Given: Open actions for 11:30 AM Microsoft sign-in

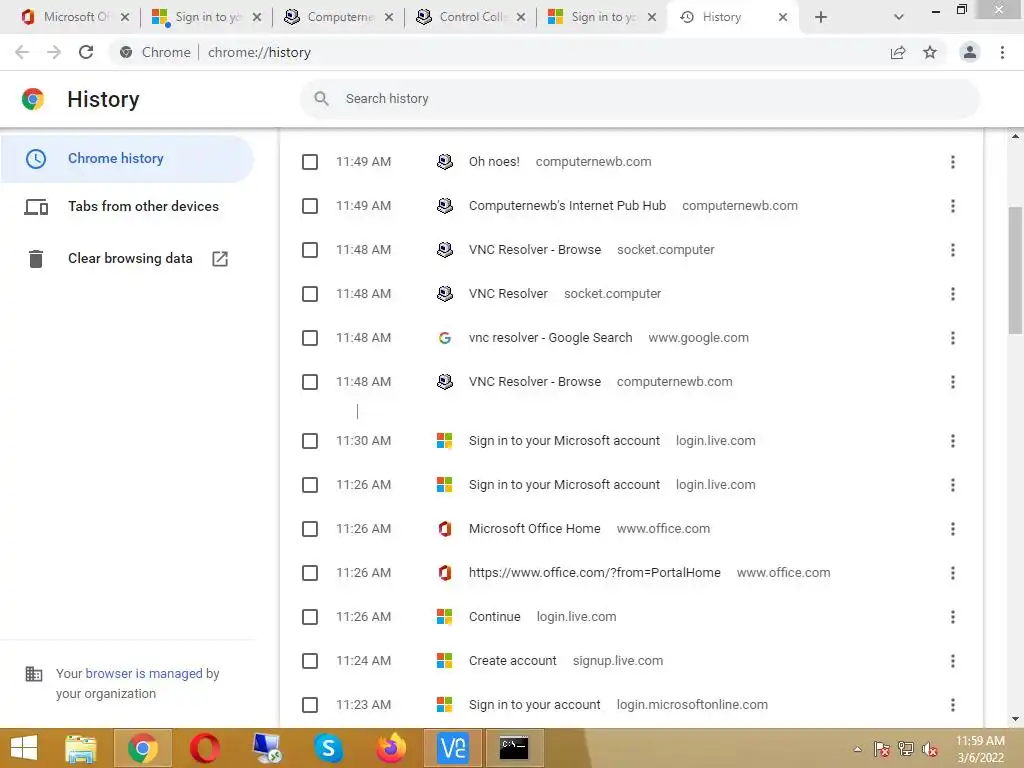Looking at the screenshot, I should point(953,441).
